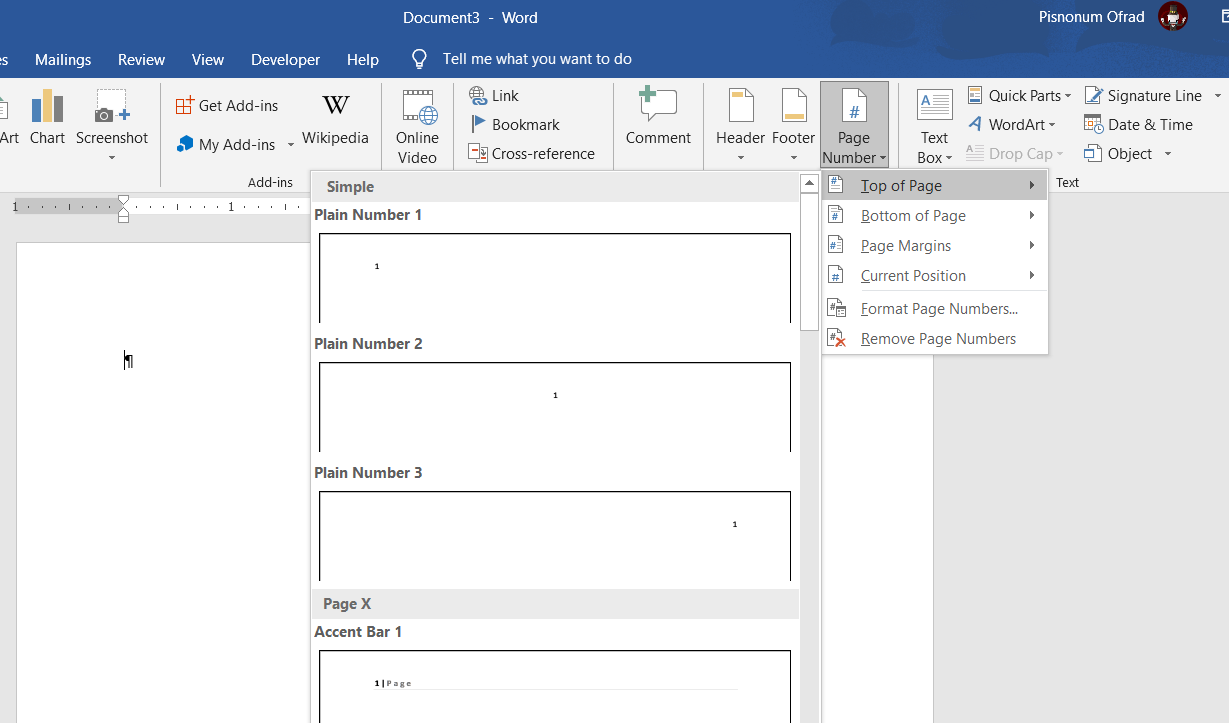Select Format Page Numbers option
This screenshot has width=1229, height=723.
[938, 309]
